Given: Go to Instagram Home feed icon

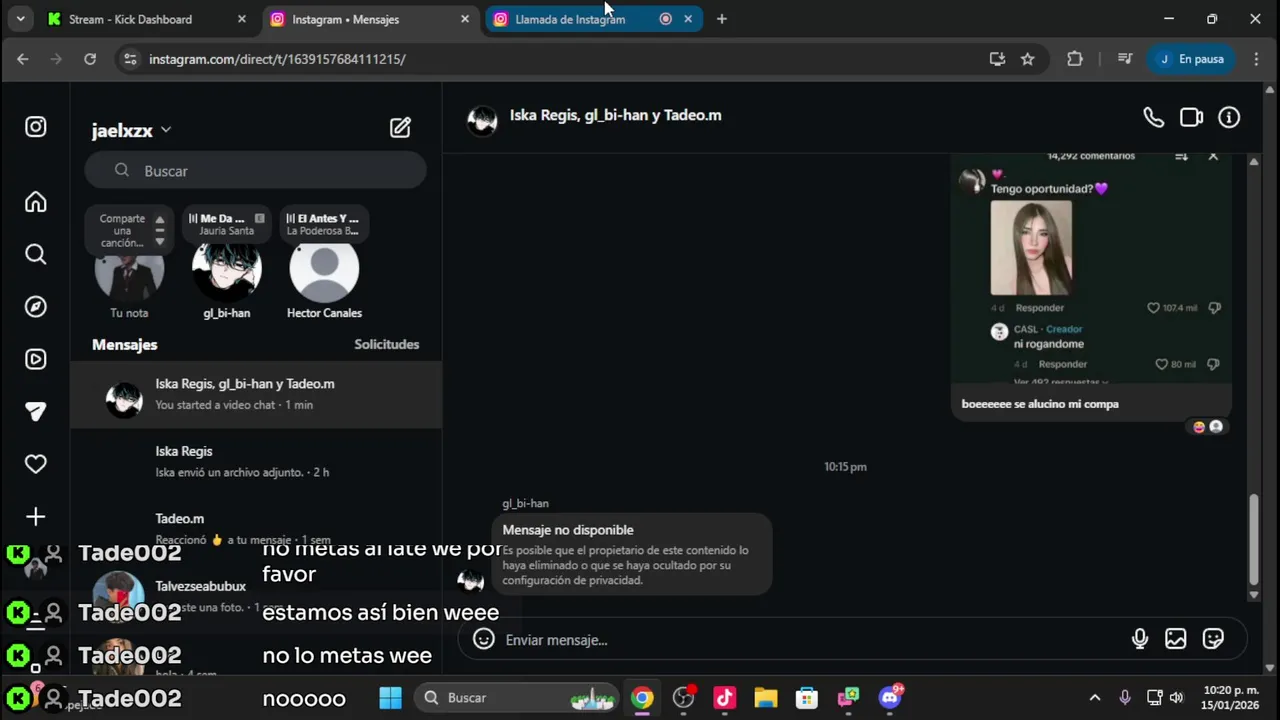Looking at the screenshot, I should (36, 202).
